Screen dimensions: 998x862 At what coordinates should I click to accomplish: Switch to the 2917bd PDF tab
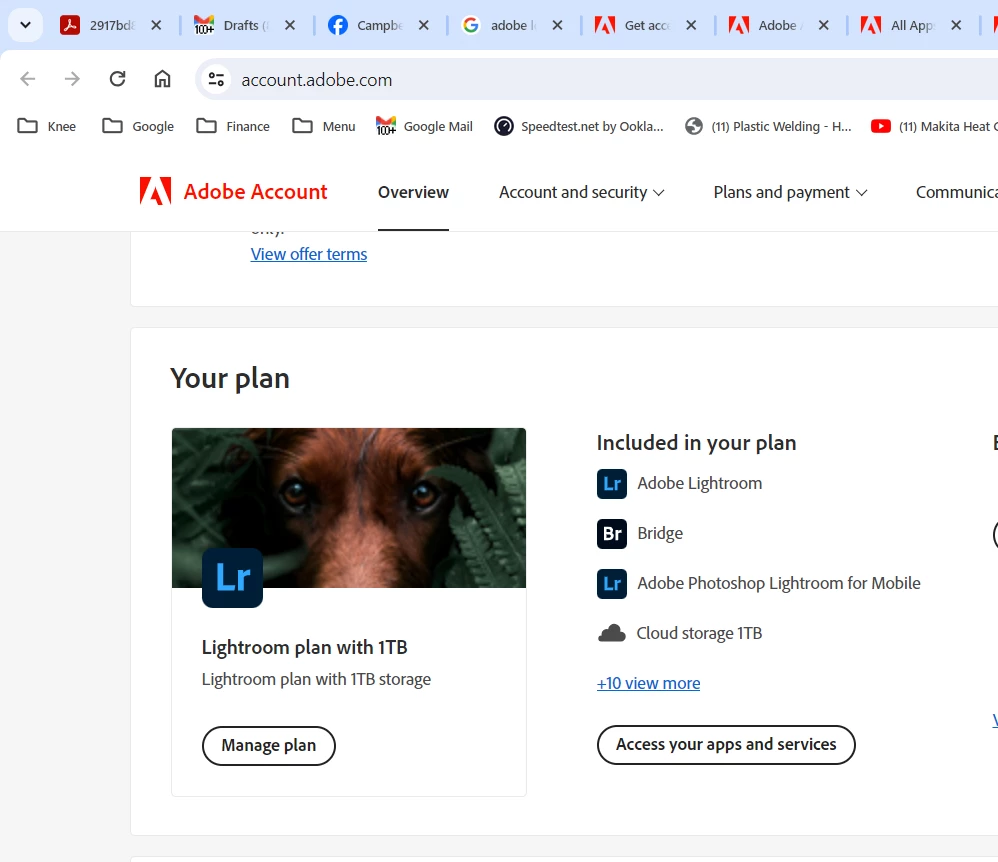98,25
